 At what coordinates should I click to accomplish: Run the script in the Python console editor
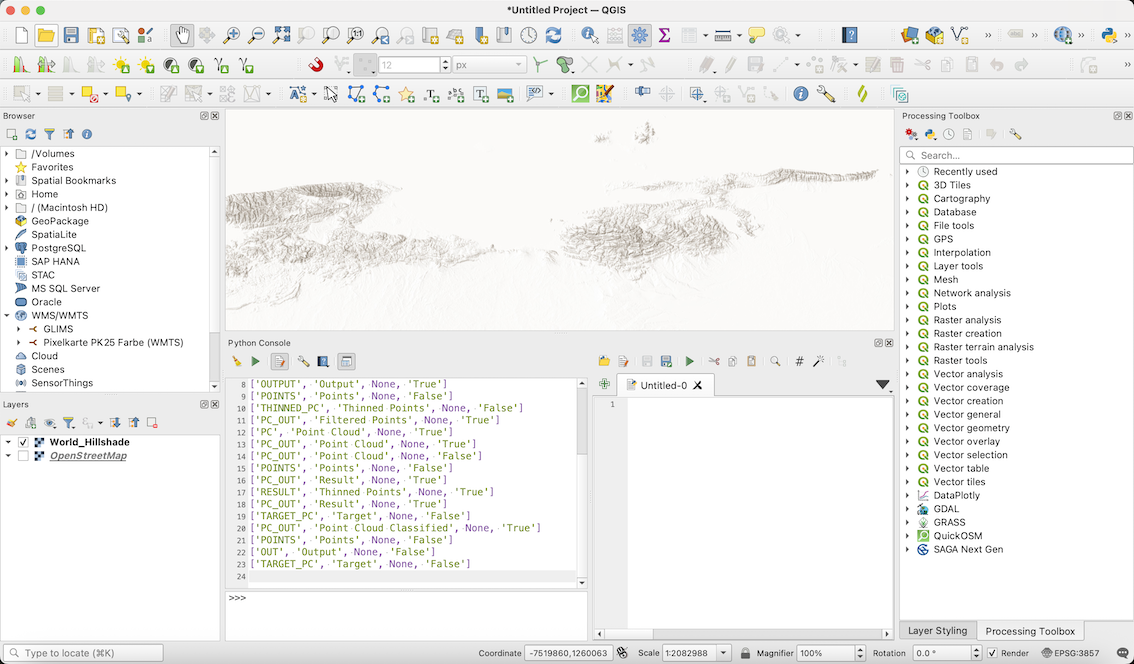click(690, 361)
